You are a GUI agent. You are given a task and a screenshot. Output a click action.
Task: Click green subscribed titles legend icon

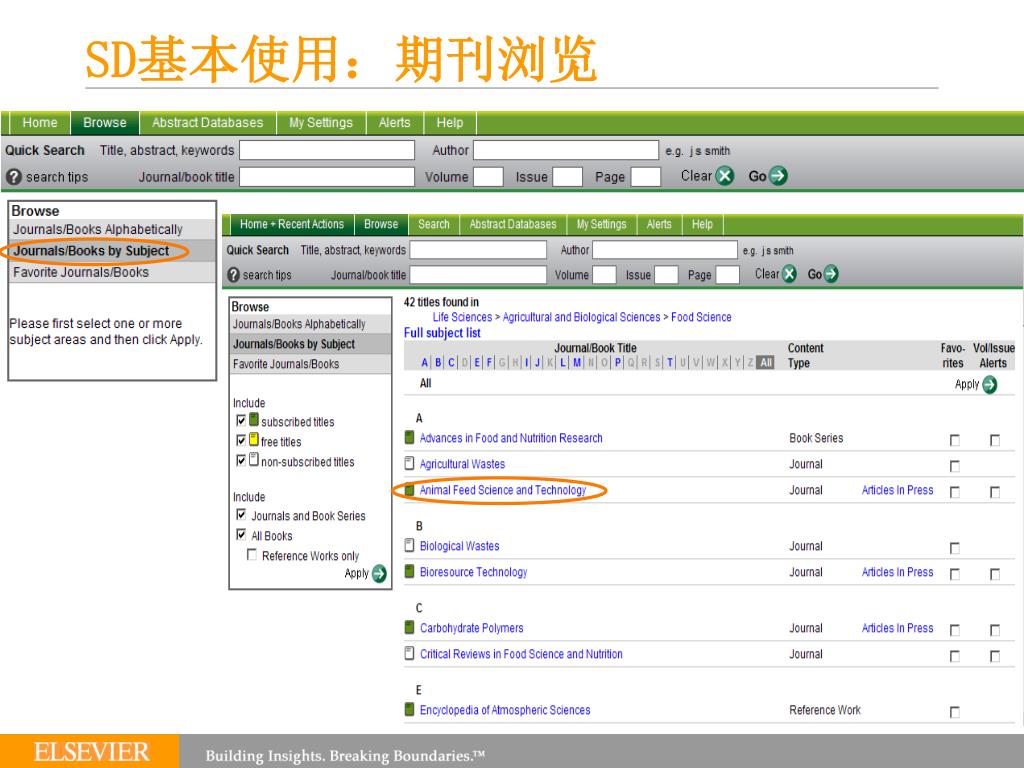(254, 420)
